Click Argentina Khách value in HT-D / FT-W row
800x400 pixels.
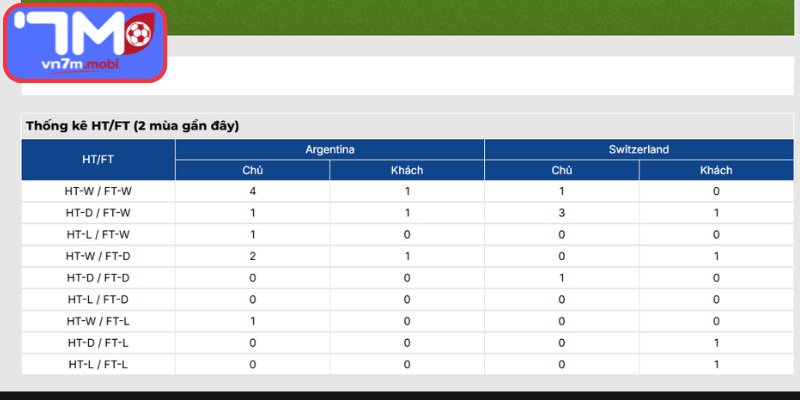click(x=407, y=213)
